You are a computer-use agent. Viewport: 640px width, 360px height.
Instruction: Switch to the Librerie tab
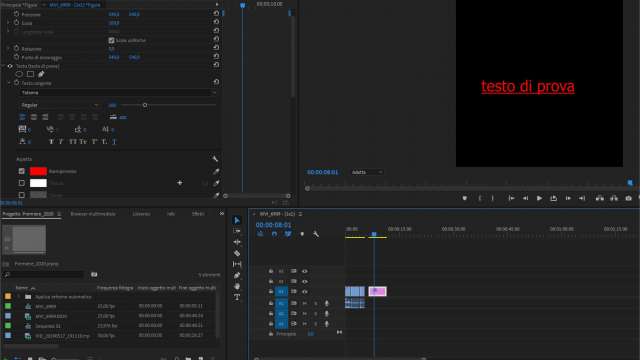point(141,214)
